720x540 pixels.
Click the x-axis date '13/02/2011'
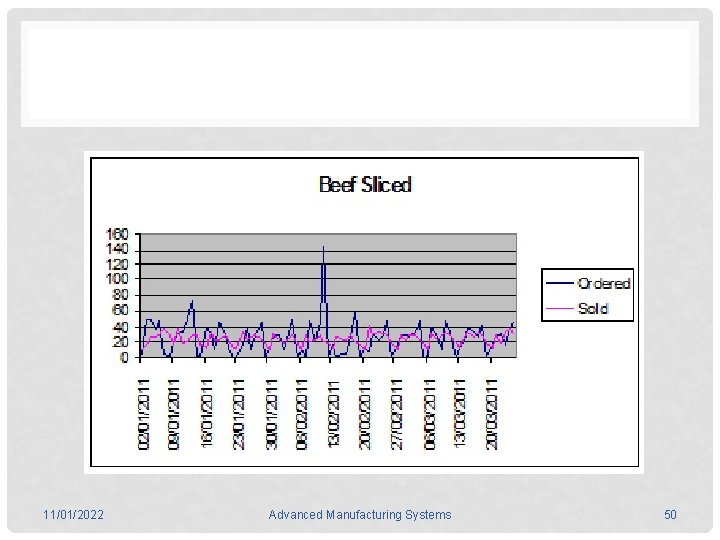point(334,414)
